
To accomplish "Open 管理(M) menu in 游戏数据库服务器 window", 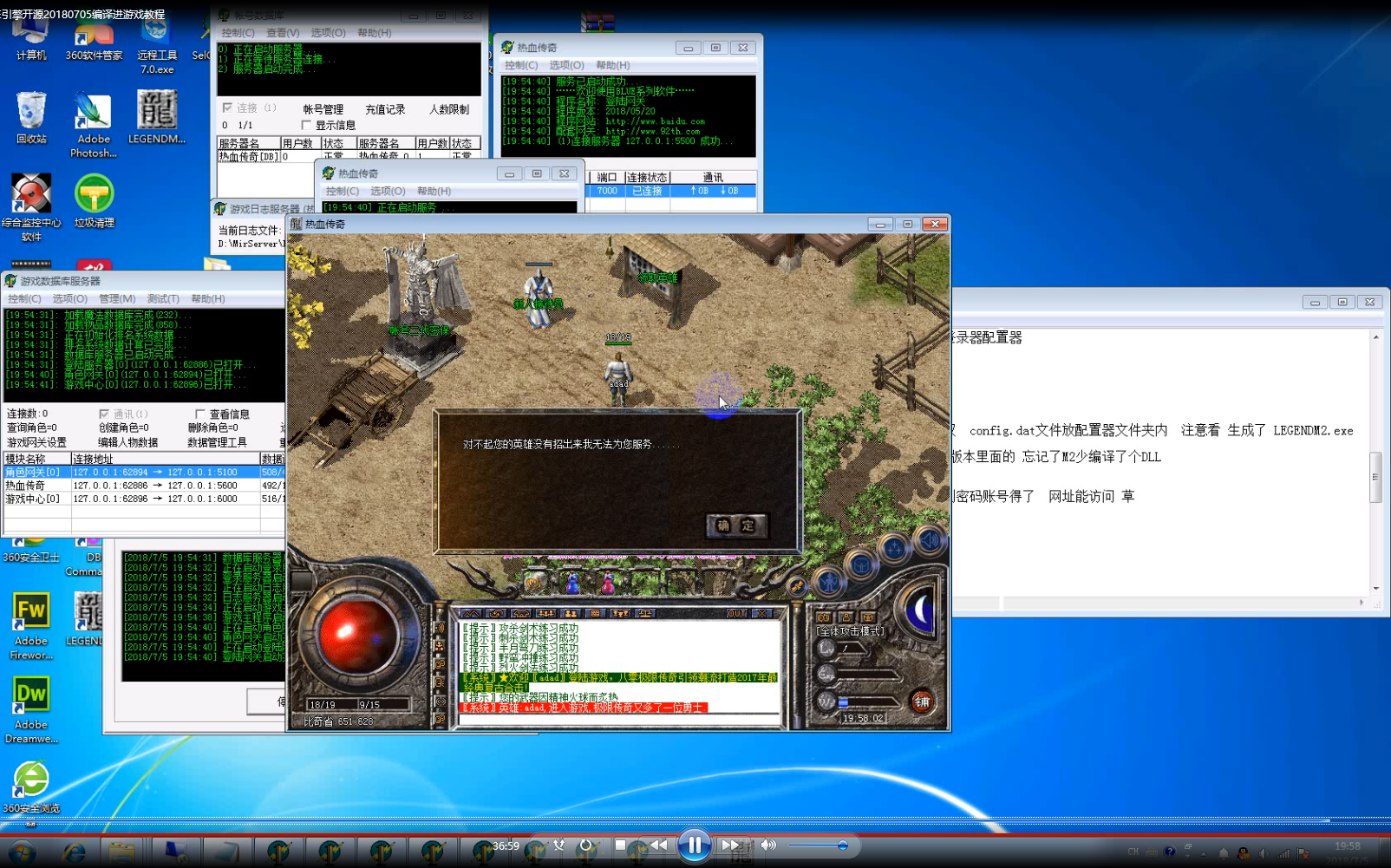I will (117, 298).
